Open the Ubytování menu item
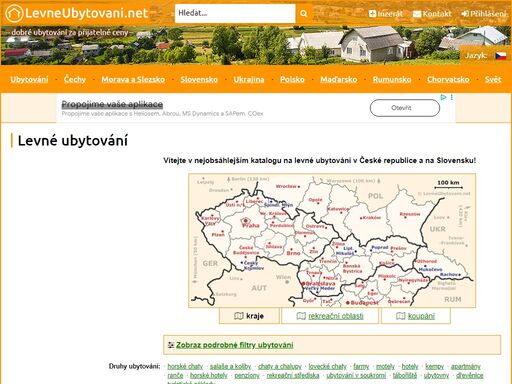Image resolution: width=512 pixels, height=384 pixels. [x=29, y=79]
